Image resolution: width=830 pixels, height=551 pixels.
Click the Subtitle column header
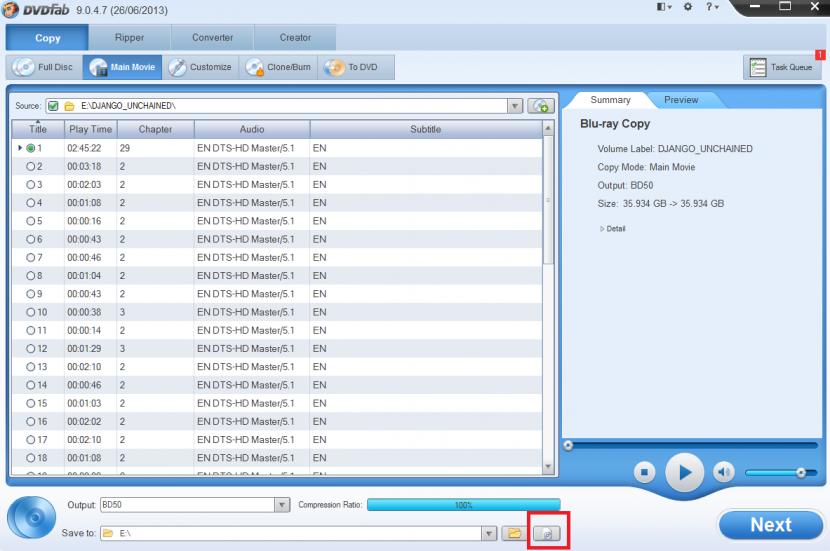(x=426, y=129)
